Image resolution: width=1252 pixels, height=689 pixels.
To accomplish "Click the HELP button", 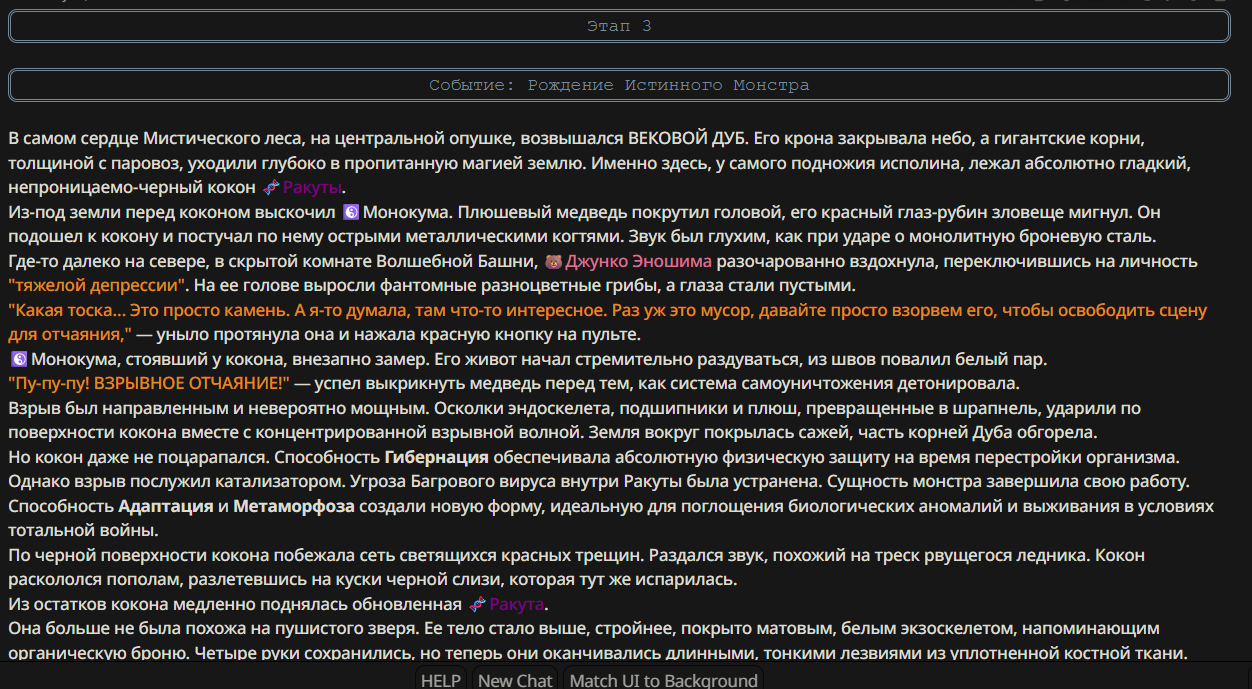I will coord(440,680).
